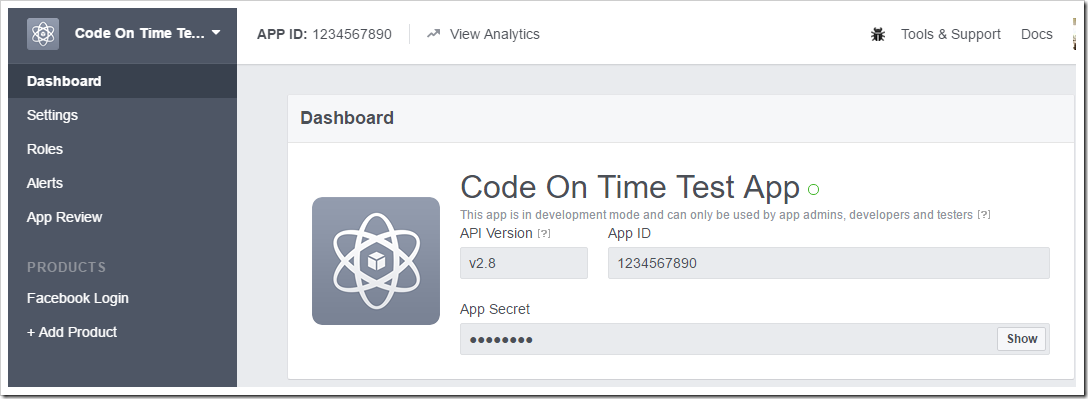The width and height of the screenshot is (1088, 399).
Task: Click the bug icon beside Tools & Support
Action: (878, 34)
